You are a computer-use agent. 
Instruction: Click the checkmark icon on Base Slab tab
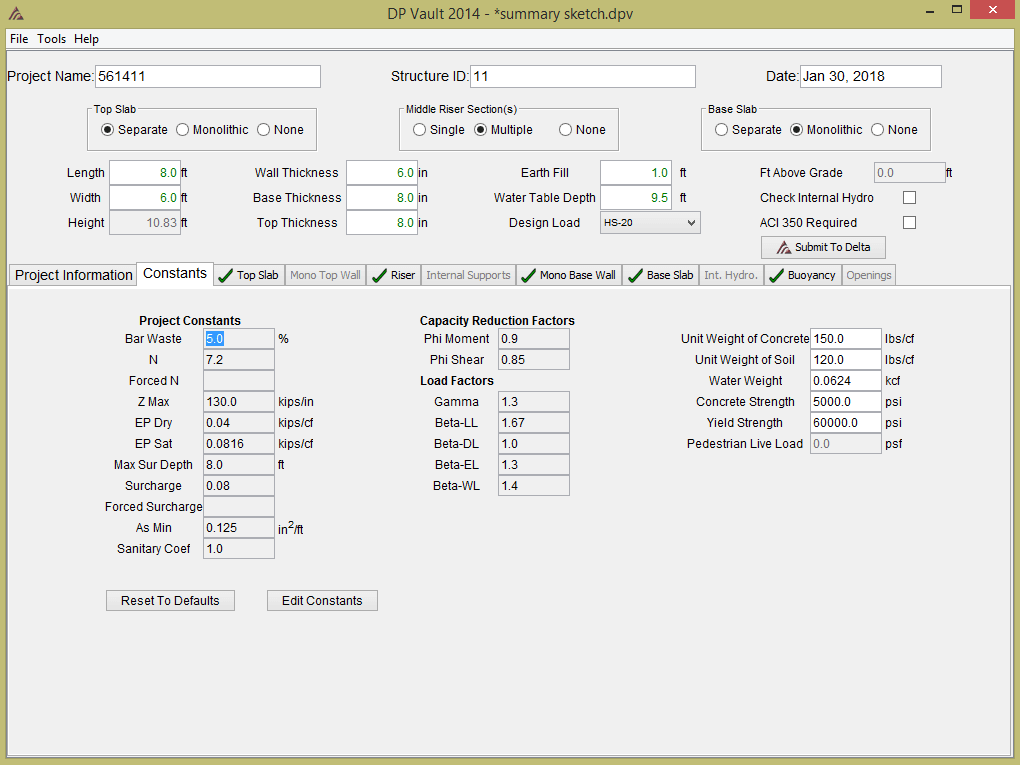pos(635,276)
